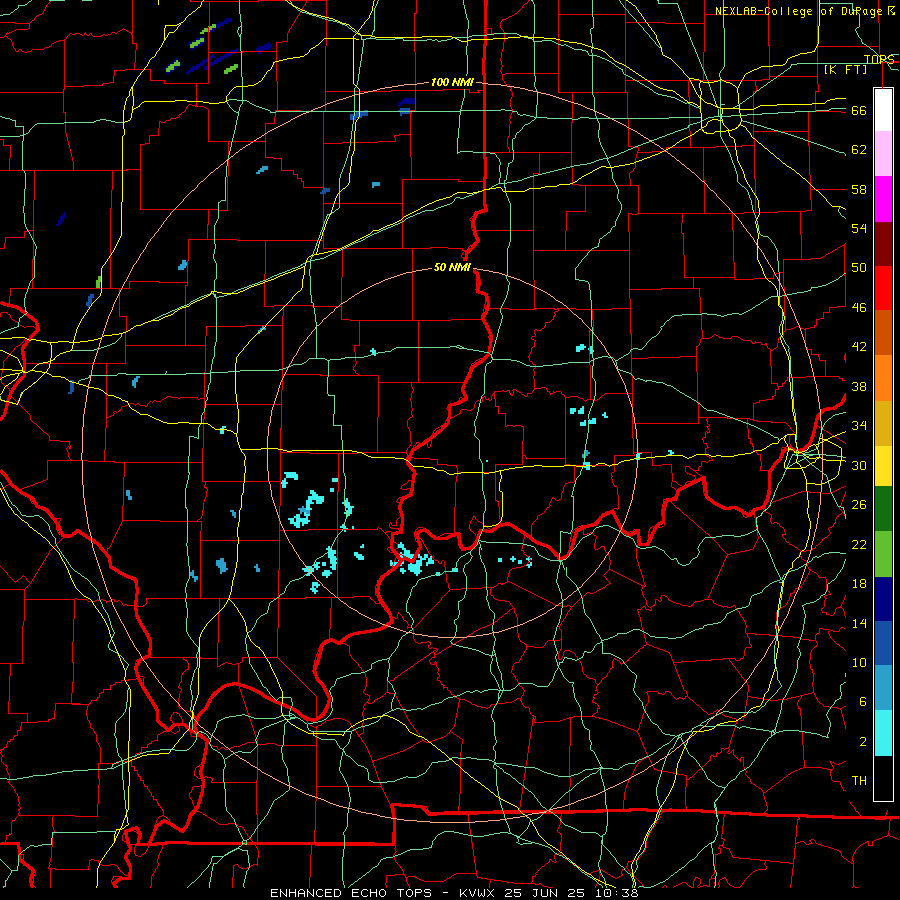Screen dimensions: 900x900
Task: Click the magenta swatch between 54 and 58
Action: (x=883, y=199)
